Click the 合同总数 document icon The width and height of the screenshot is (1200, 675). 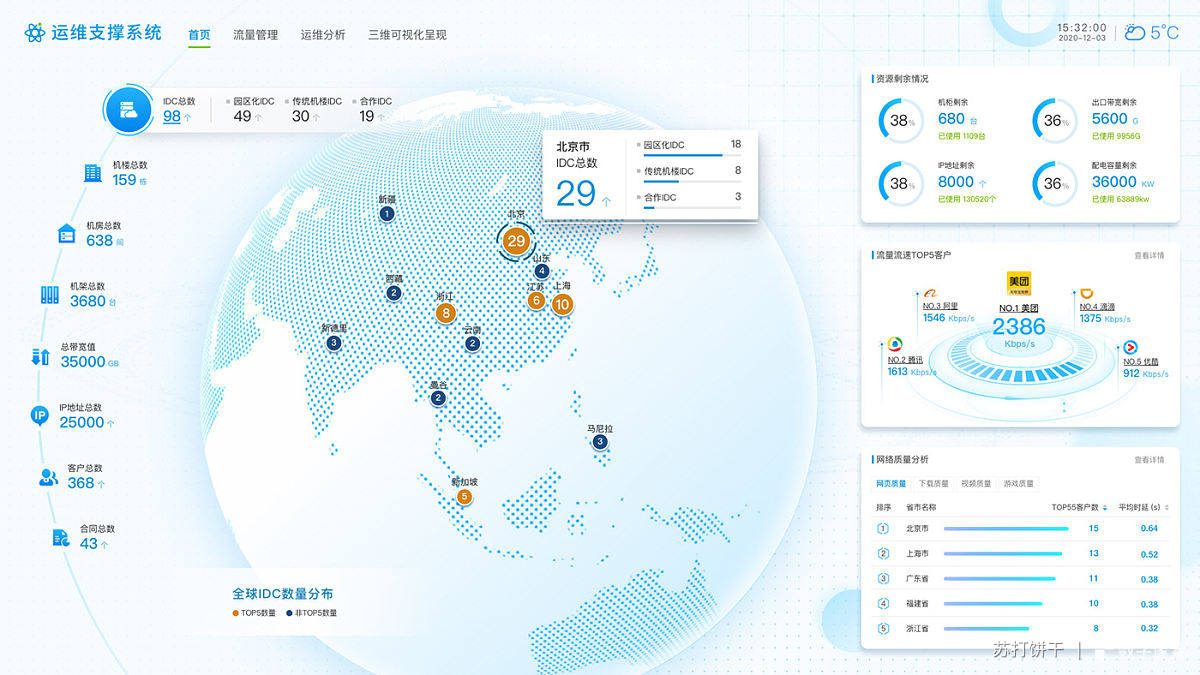61,537
